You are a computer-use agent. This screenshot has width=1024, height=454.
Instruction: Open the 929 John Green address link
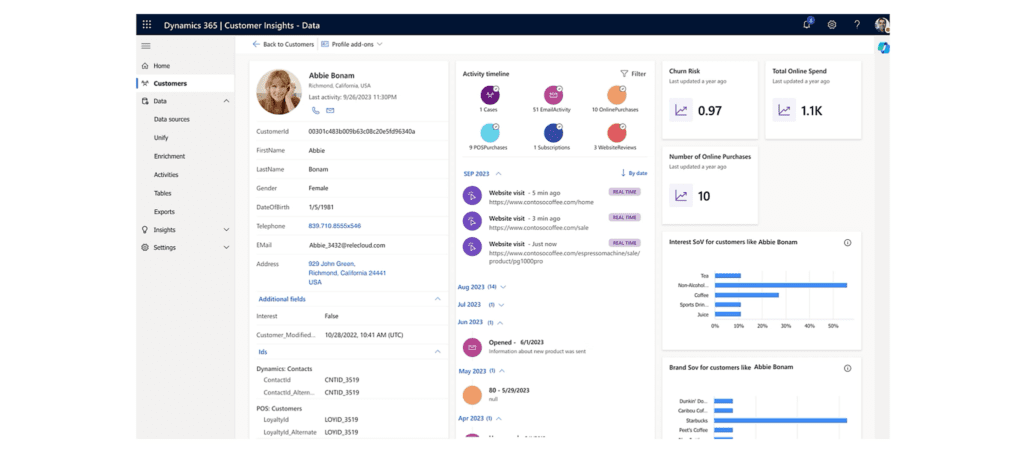click(347, 272)
